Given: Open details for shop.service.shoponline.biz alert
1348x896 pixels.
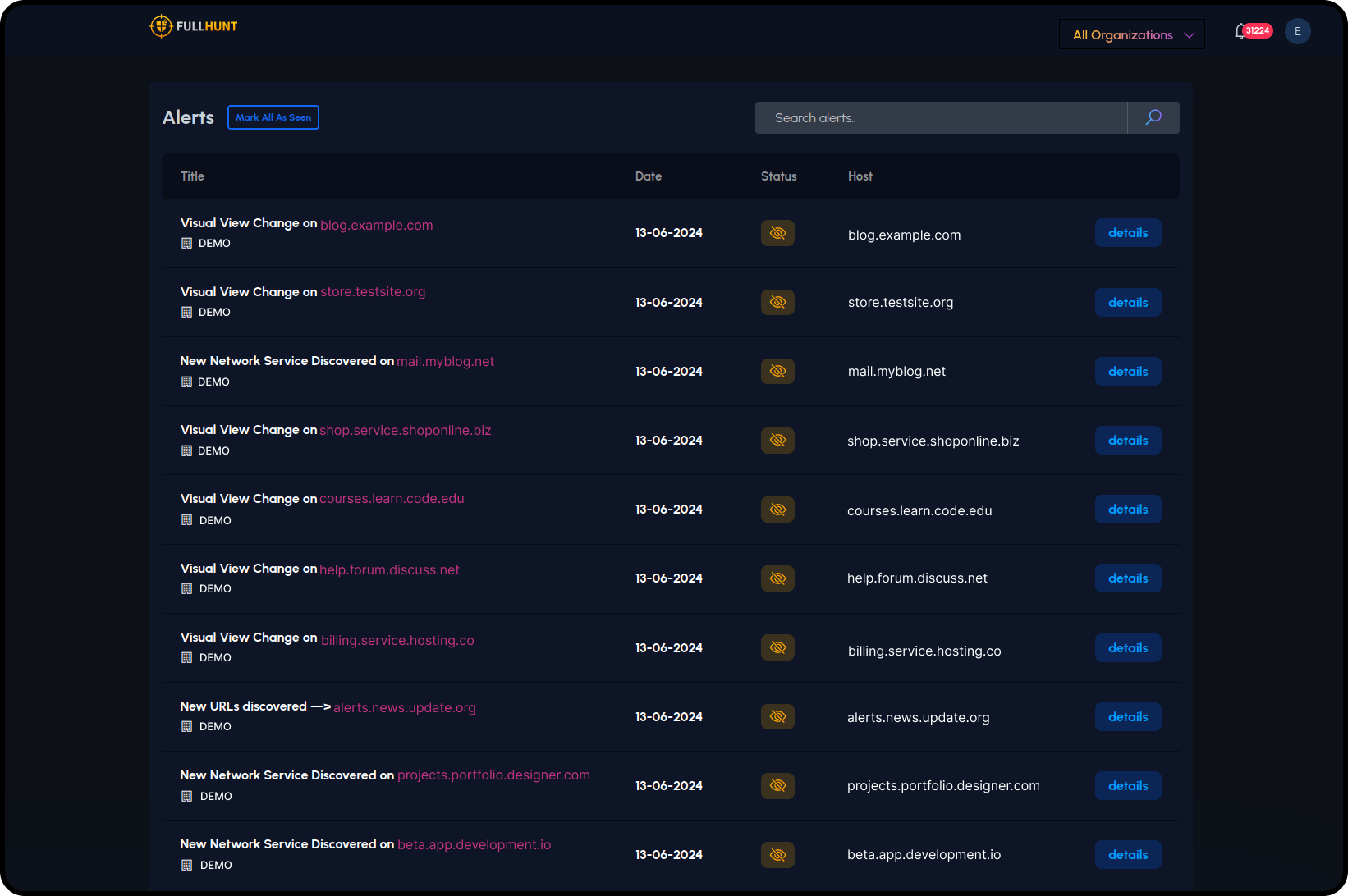Looking at the screenshot, I should tap(1128, 441).
